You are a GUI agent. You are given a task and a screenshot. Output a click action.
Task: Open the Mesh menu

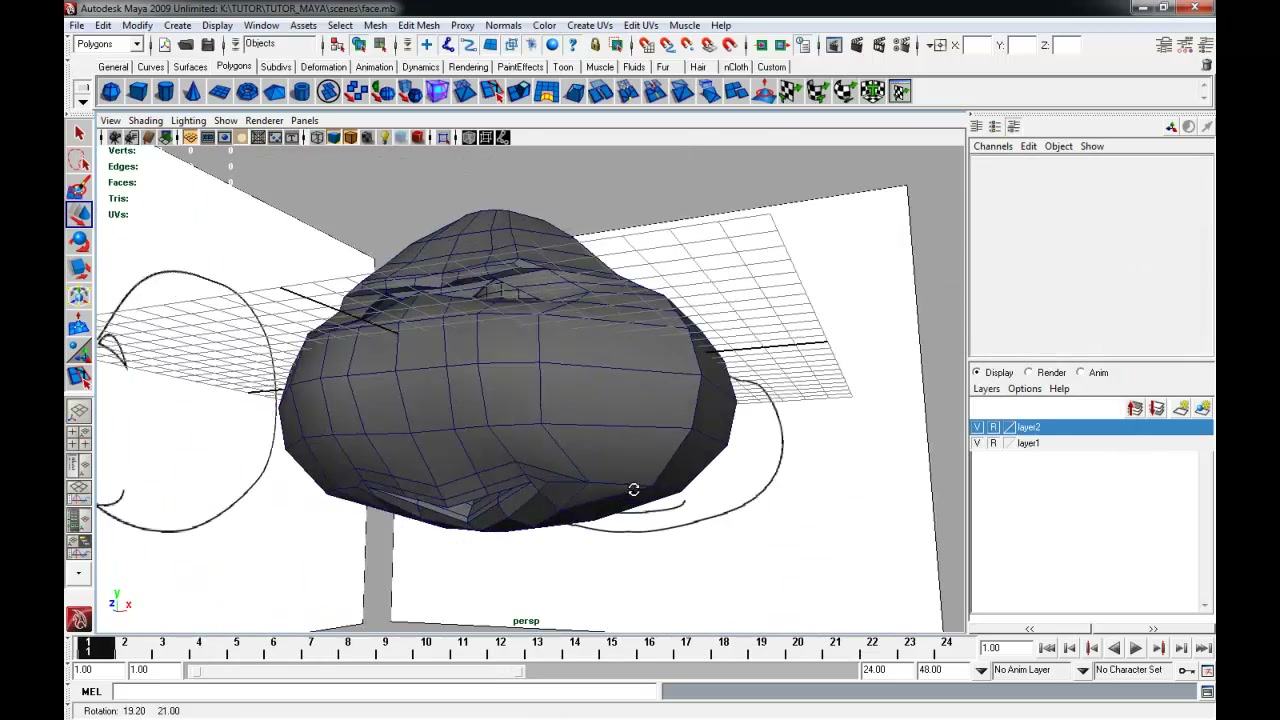click(375, 25)
